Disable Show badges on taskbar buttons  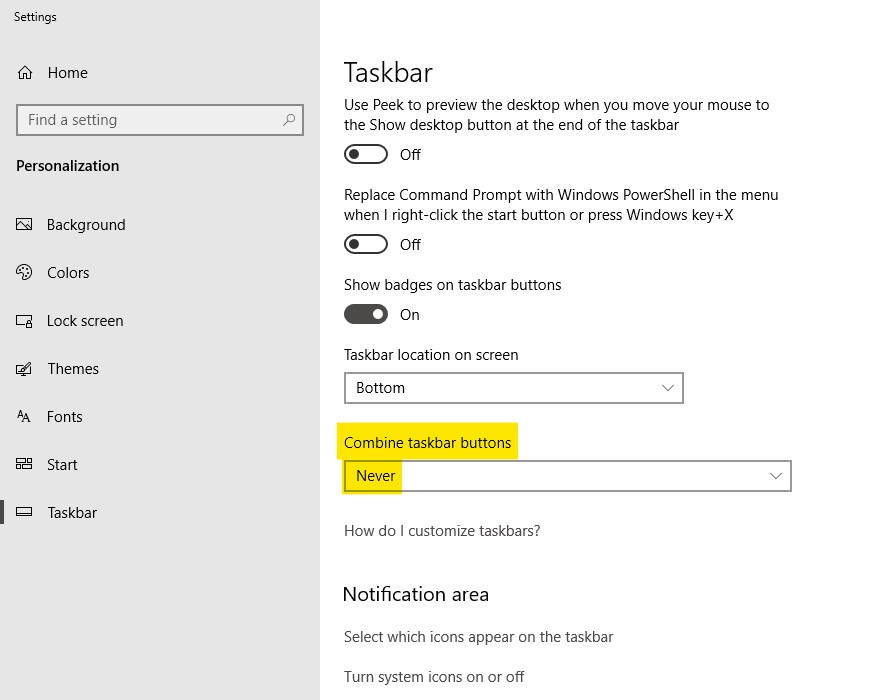tap(365, 314)
